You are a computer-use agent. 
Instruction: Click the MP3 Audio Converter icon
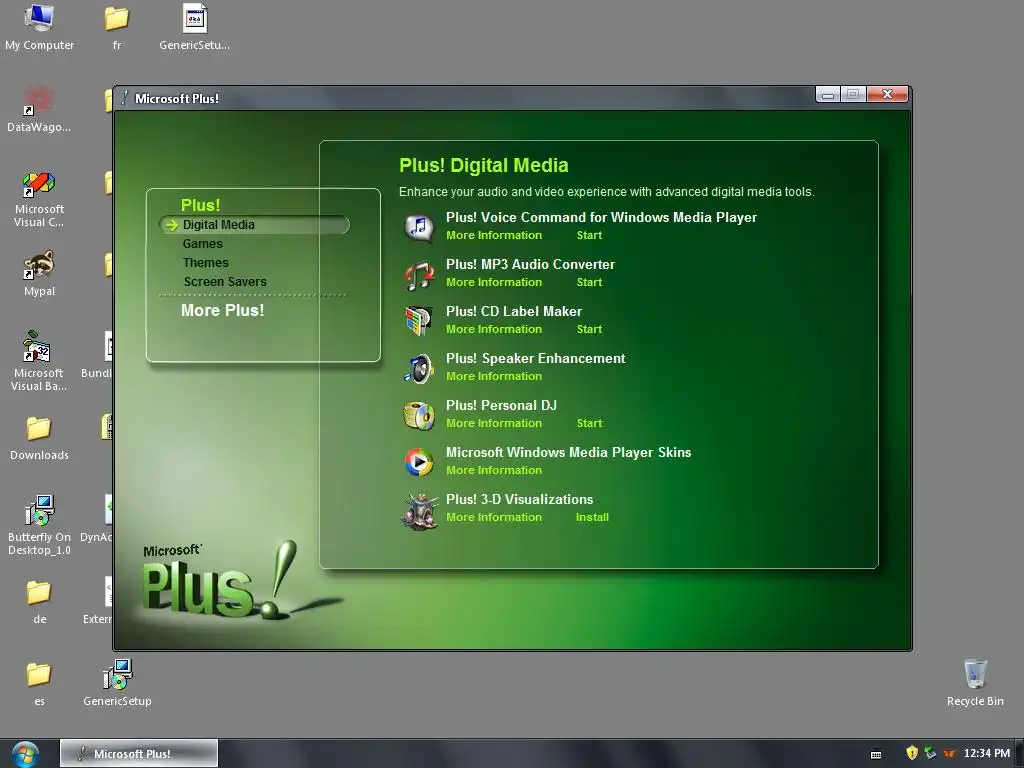[x=419, y=275]
